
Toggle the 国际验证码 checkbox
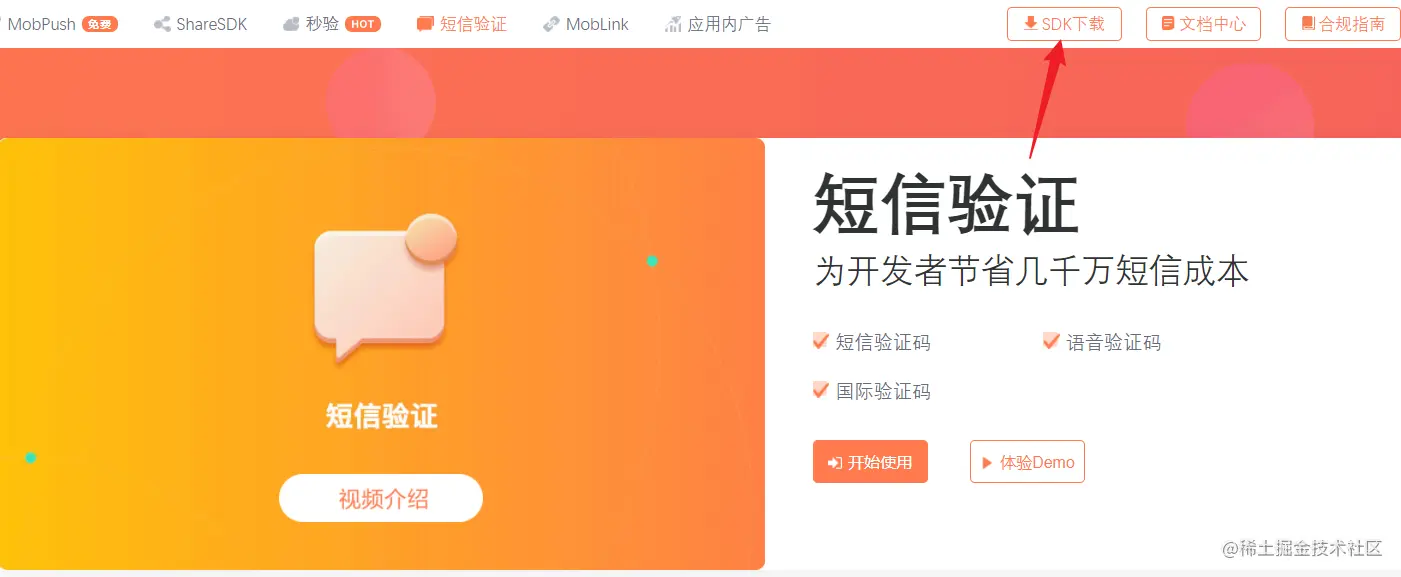tap(821, 390)
